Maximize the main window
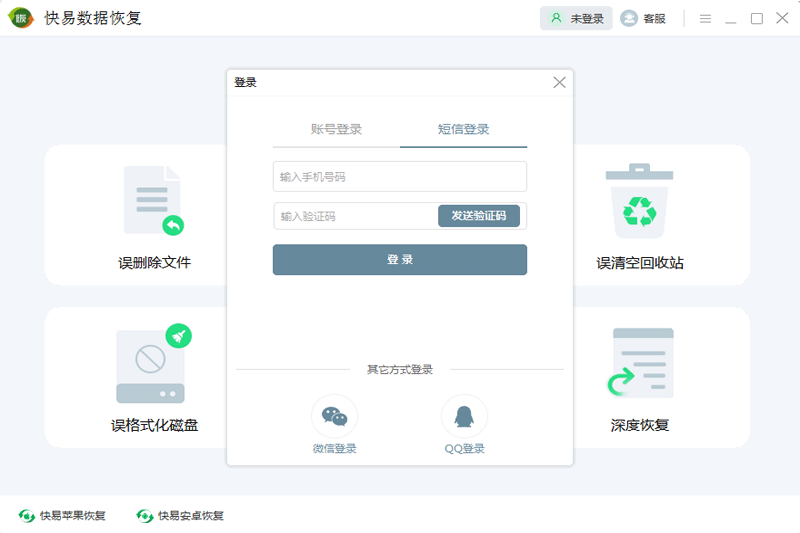This screenshot has height=533, width=800. tap(757, 19)
